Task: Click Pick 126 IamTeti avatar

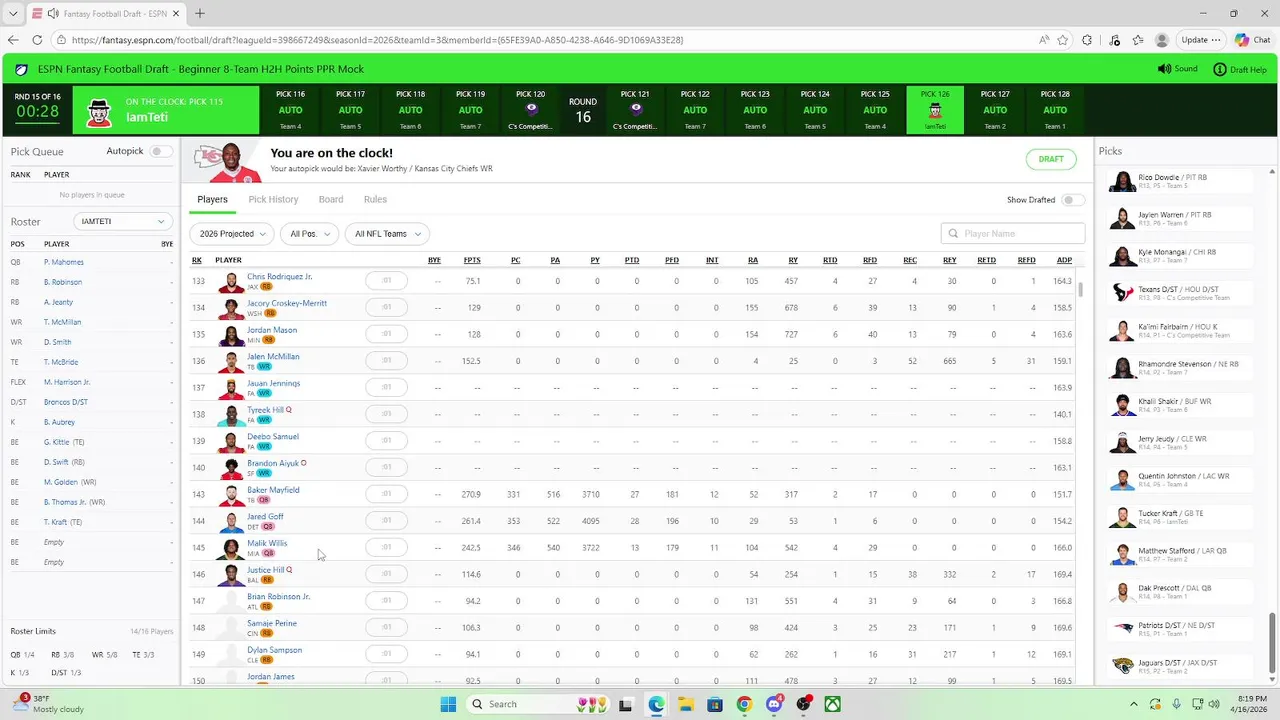Action: coord(935,110)
